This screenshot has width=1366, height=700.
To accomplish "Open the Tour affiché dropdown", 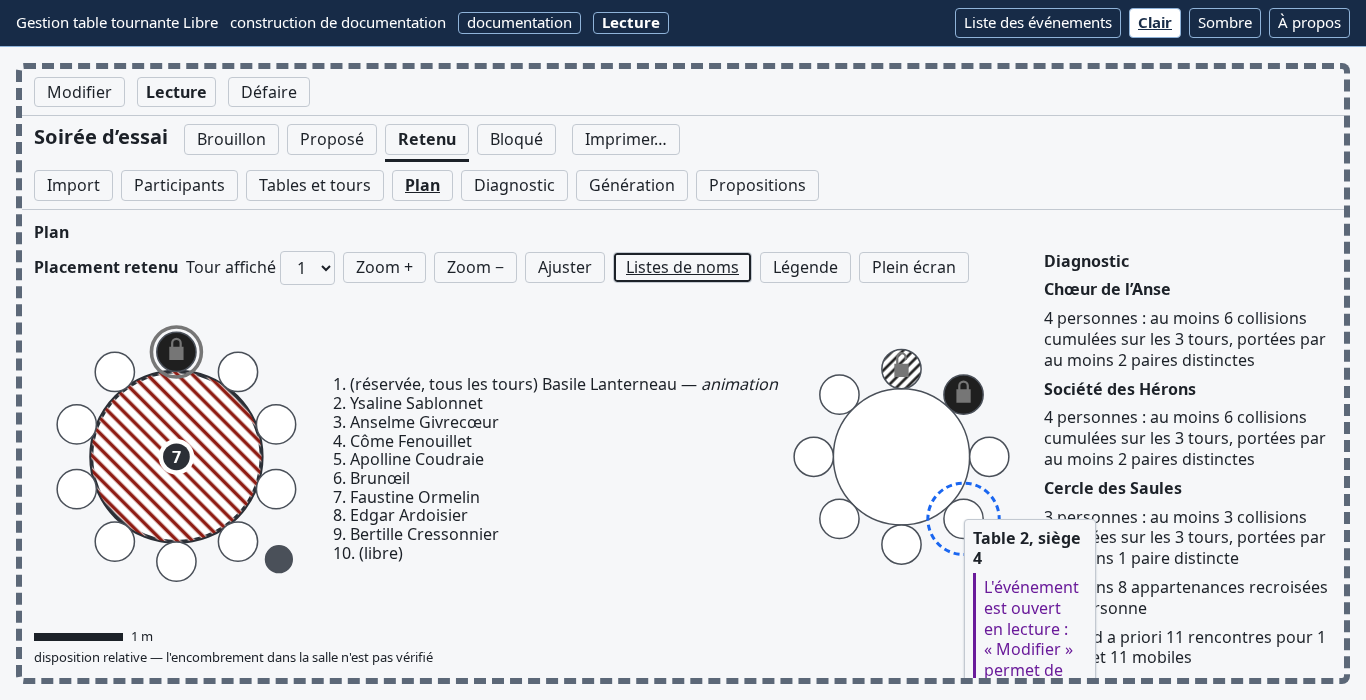I will (x=307, y=268).
